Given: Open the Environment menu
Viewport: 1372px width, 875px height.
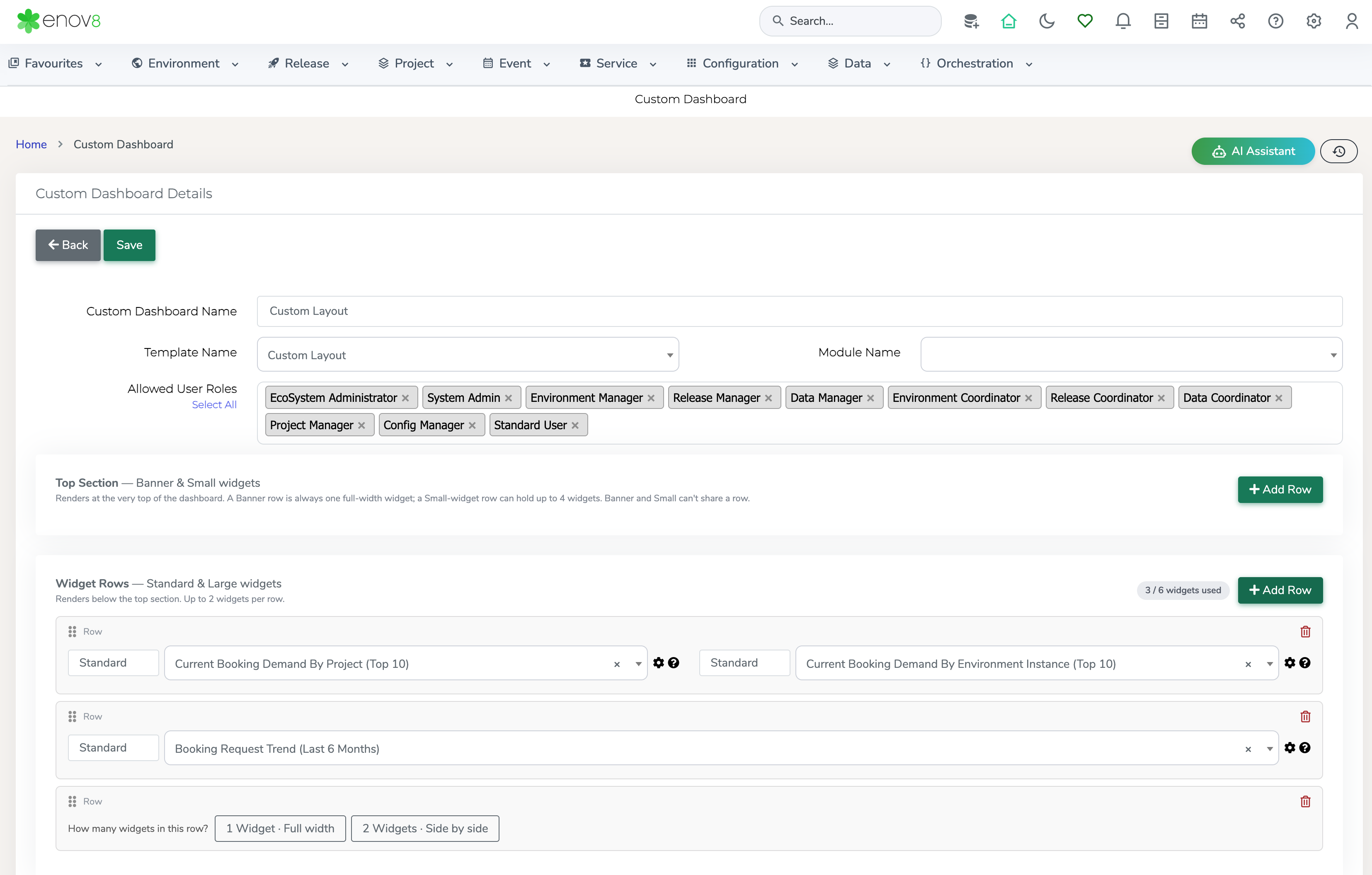Looking at the screenshot, I should (x=184, y=63).
